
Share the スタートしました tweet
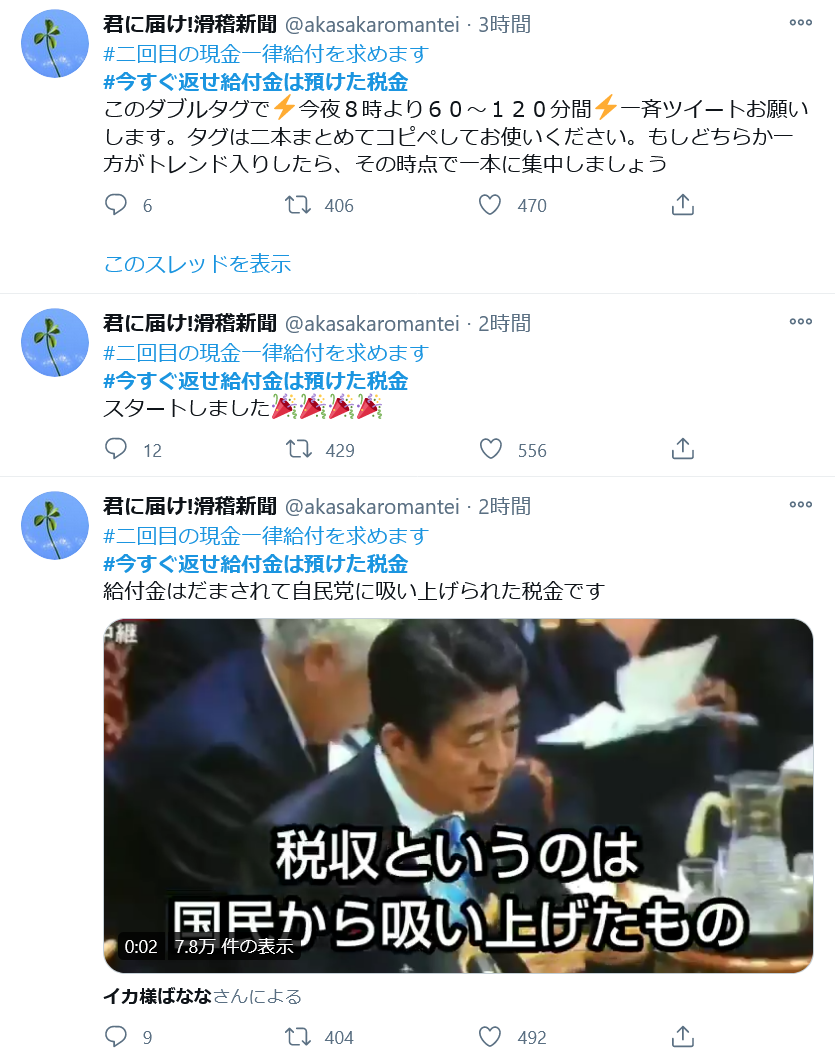tap(682, 449)
